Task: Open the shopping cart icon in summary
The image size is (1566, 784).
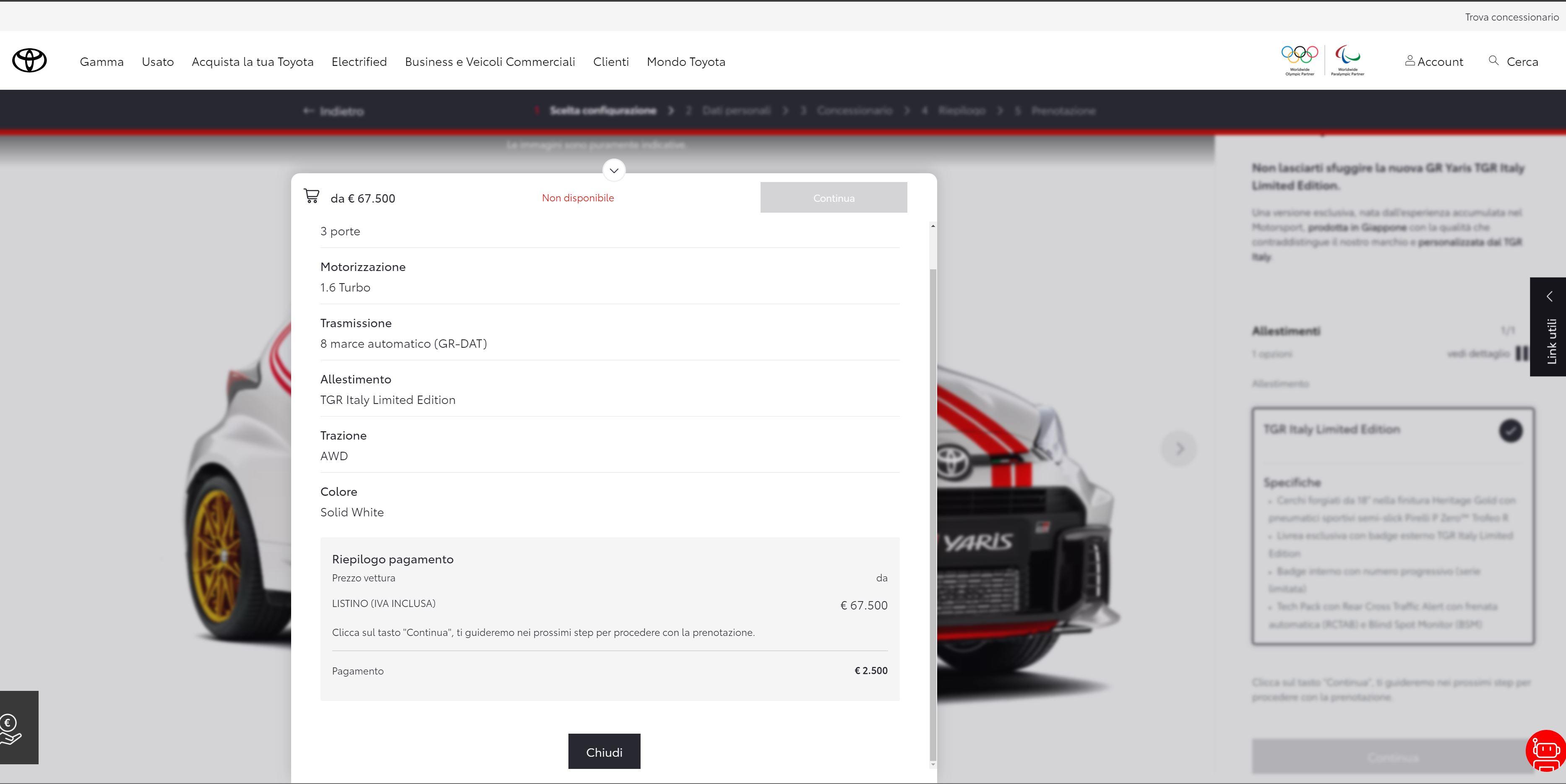Action: (x=311, y=196)
